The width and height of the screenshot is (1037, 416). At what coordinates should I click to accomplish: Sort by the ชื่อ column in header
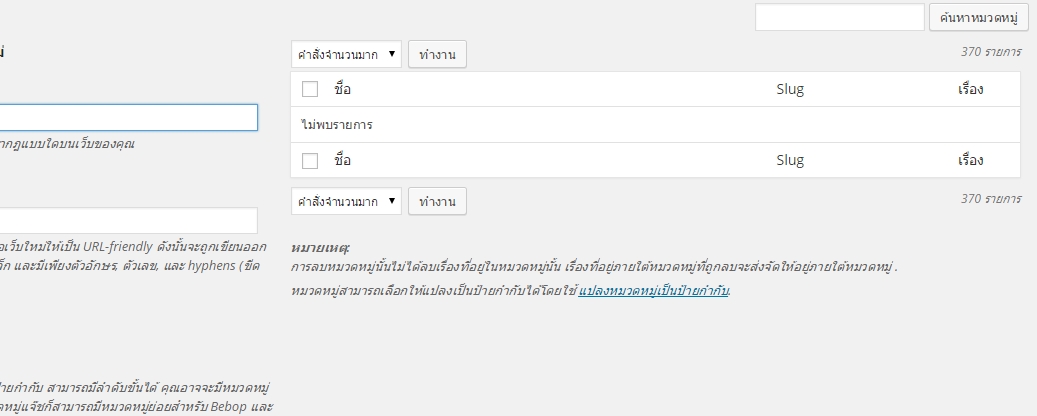(343, 89)
